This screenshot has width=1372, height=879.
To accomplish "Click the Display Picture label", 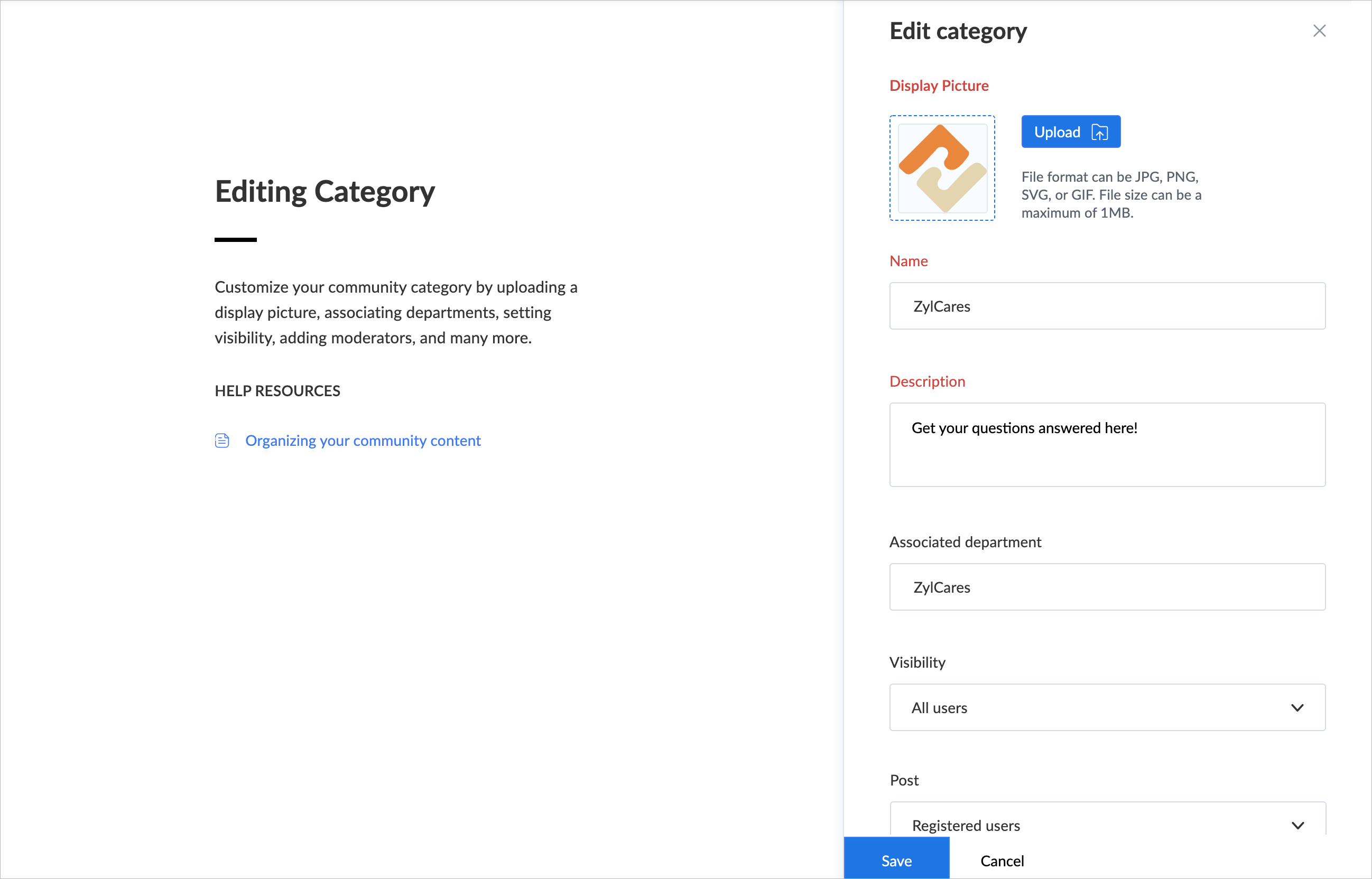I will pos(939,86).
